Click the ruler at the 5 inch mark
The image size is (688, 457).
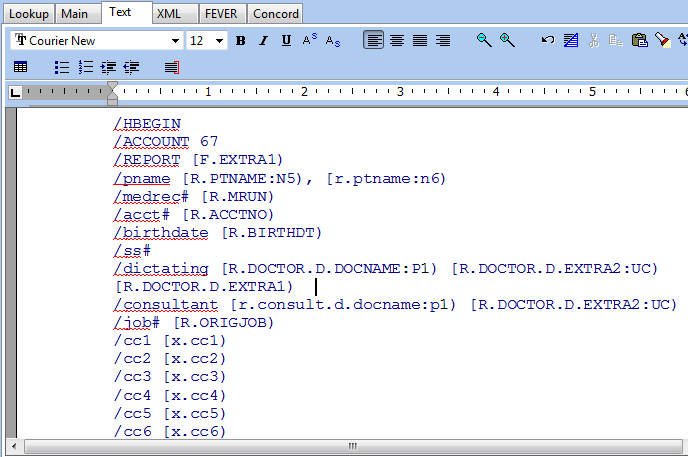point(592,92)
